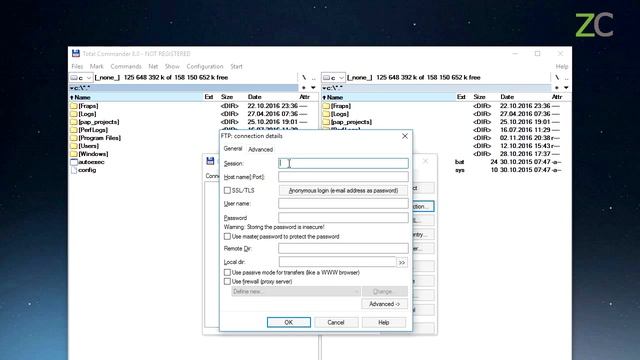Open the left panel history dropdown arrow

coord(313,88)
